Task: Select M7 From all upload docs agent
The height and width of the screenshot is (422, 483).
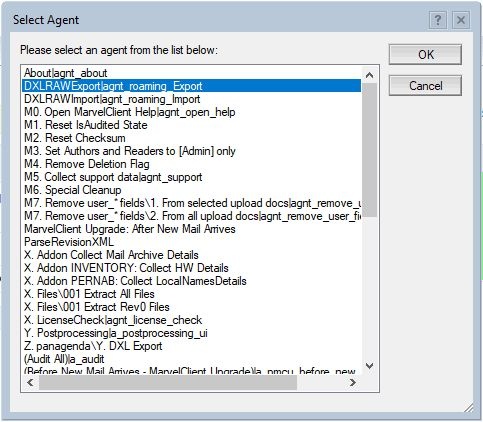Action: (x=192, y=216)
